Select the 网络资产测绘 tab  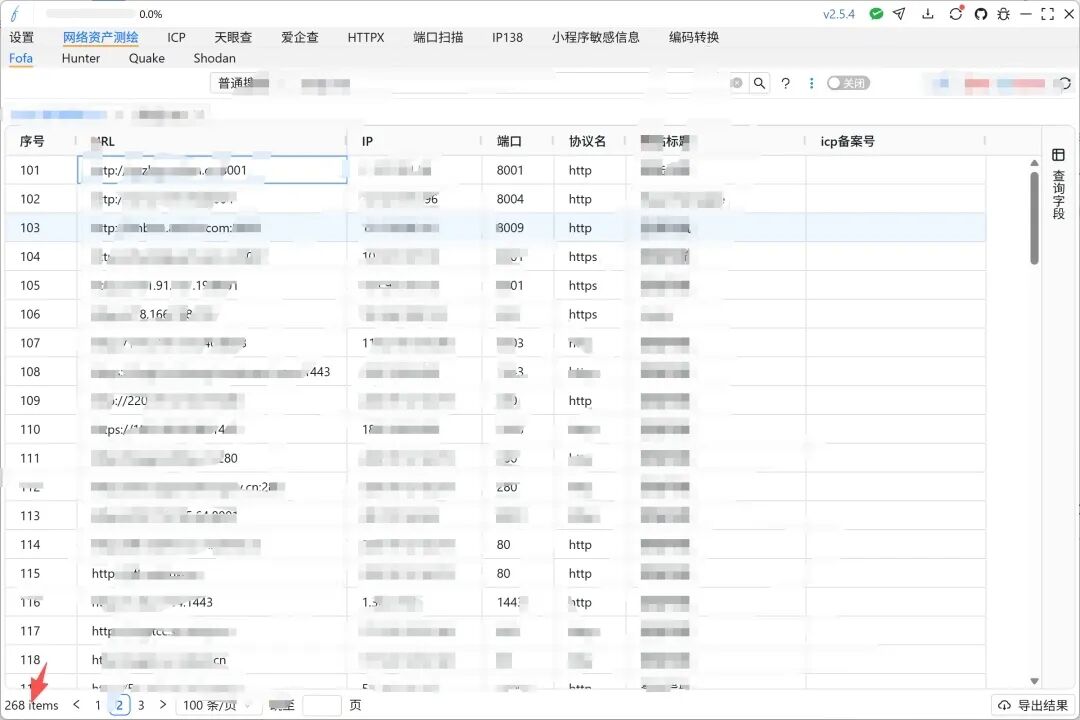[x=101, y=37]
